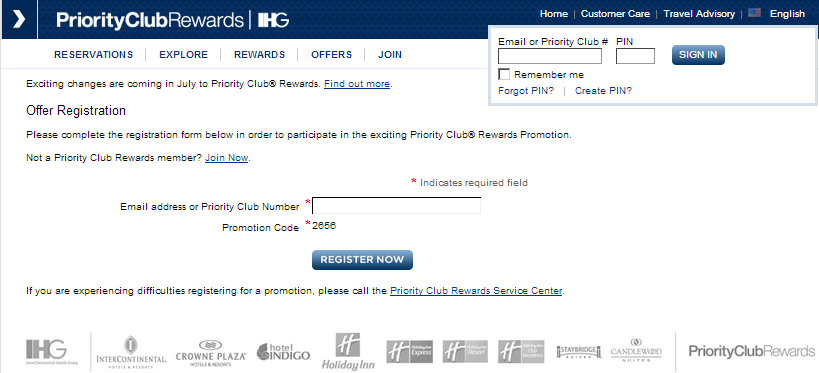Open the Holiday Inn Express logo
The width and height of the screenshot is (819, 373).
410,352
